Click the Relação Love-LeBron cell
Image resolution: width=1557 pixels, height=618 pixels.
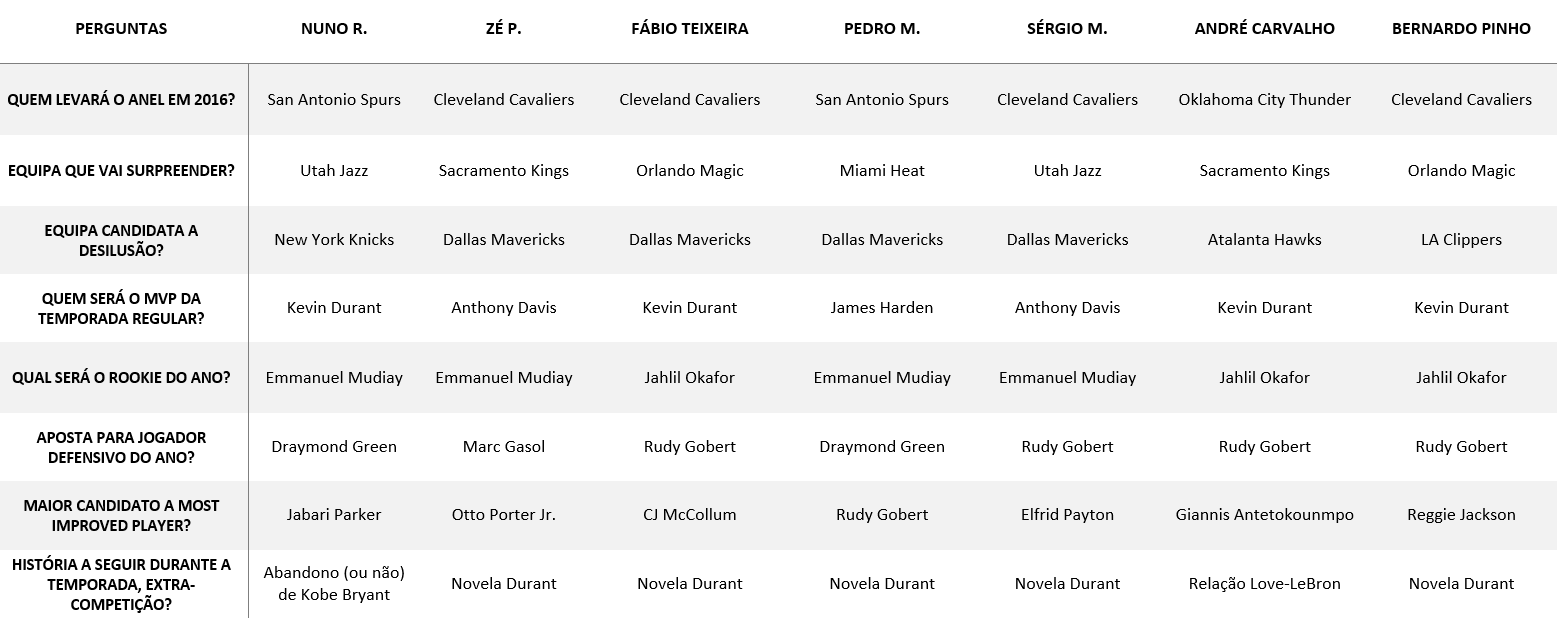click(x=1264, y=584)
